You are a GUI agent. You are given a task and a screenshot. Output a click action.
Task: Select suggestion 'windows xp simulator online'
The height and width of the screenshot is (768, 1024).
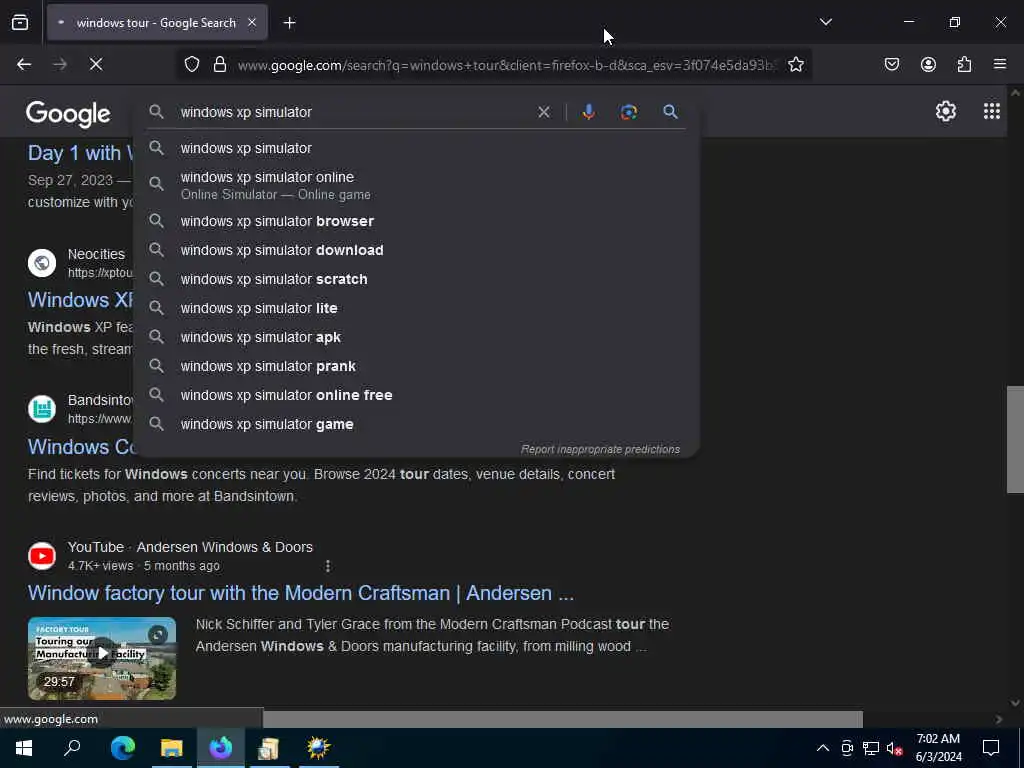[x=416, y=185]
